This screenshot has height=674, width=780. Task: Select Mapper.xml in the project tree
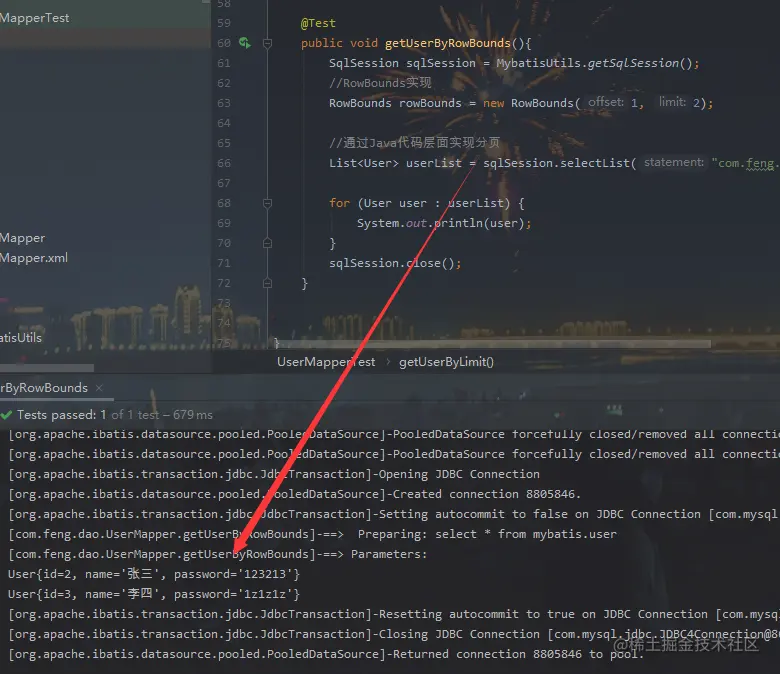(34, 258)
